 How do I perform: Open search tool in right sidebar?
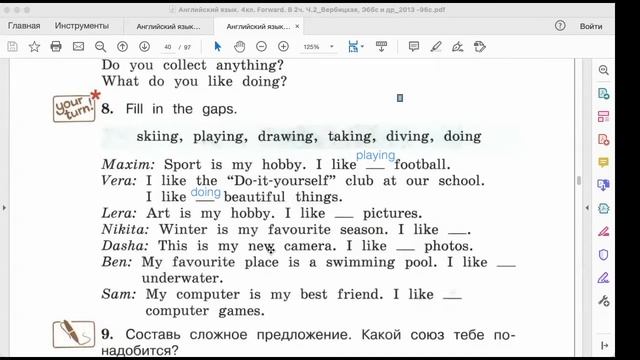[604, 70]
